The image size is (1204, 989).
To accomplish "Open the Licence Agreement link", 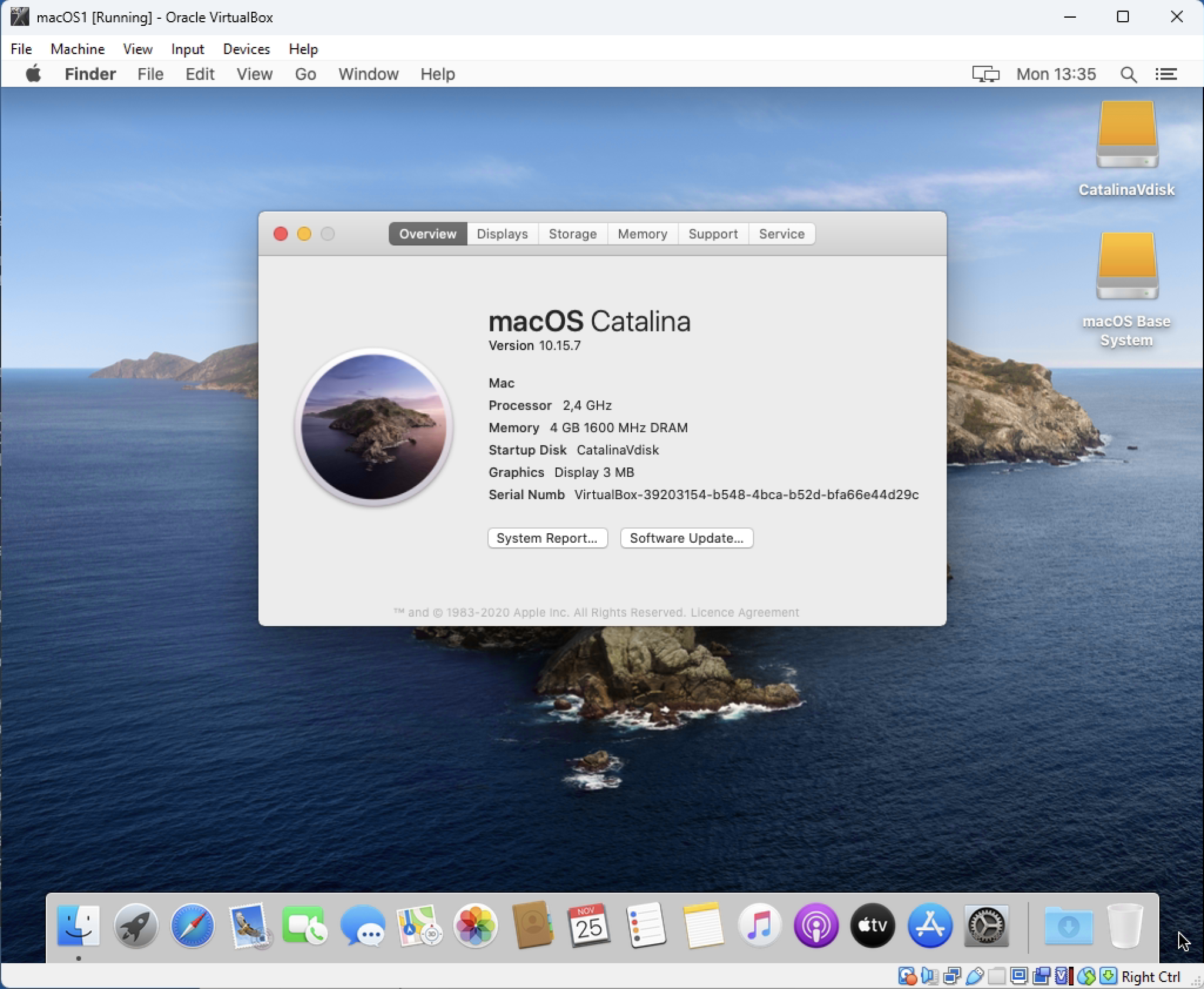I will pyautogui.click(x=745, y=612).
